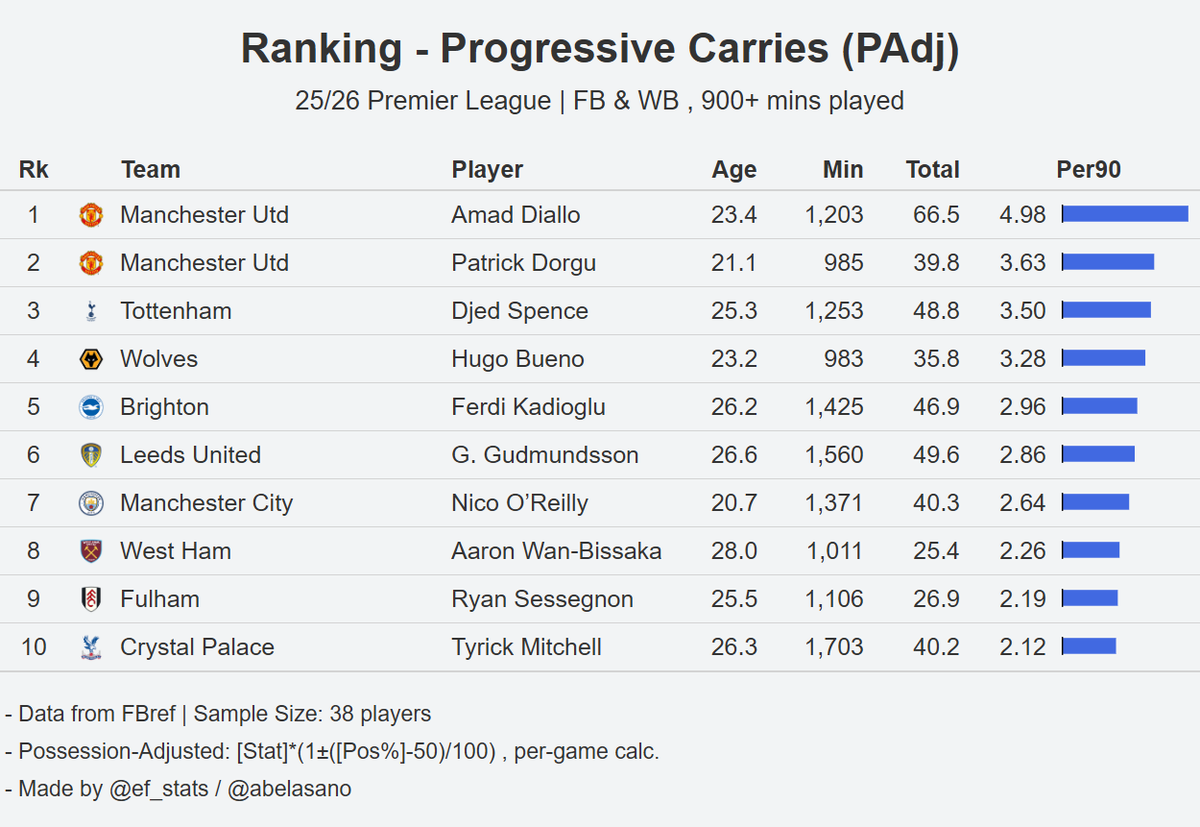Click Tyrick Mitchell's Per90 blue bar
Image resolution: width=1200 pixels, height=827 pixels.
[1089, 646]
